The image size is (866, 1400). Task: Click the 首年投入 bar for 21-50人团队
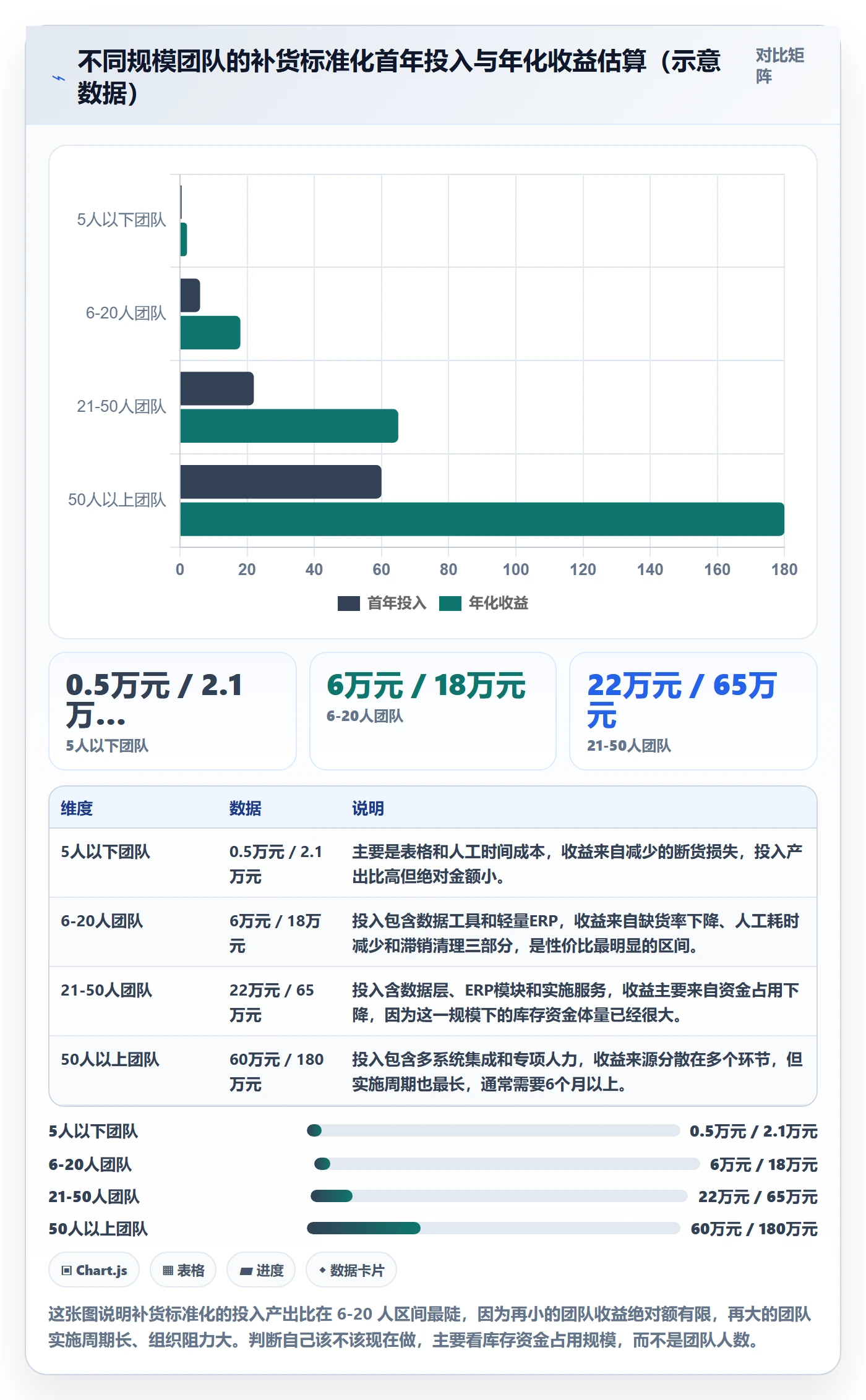tap(217, 388)
